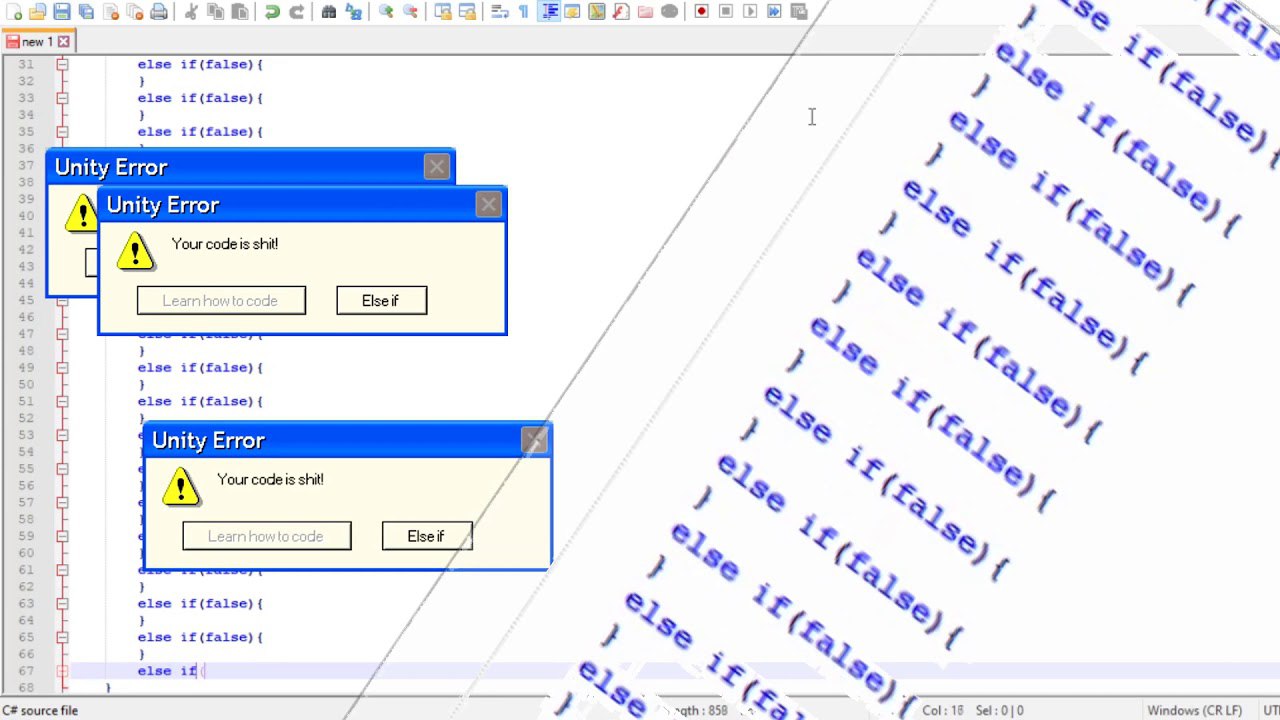Toggle the Document Map panel icon

tap(596, 12)
